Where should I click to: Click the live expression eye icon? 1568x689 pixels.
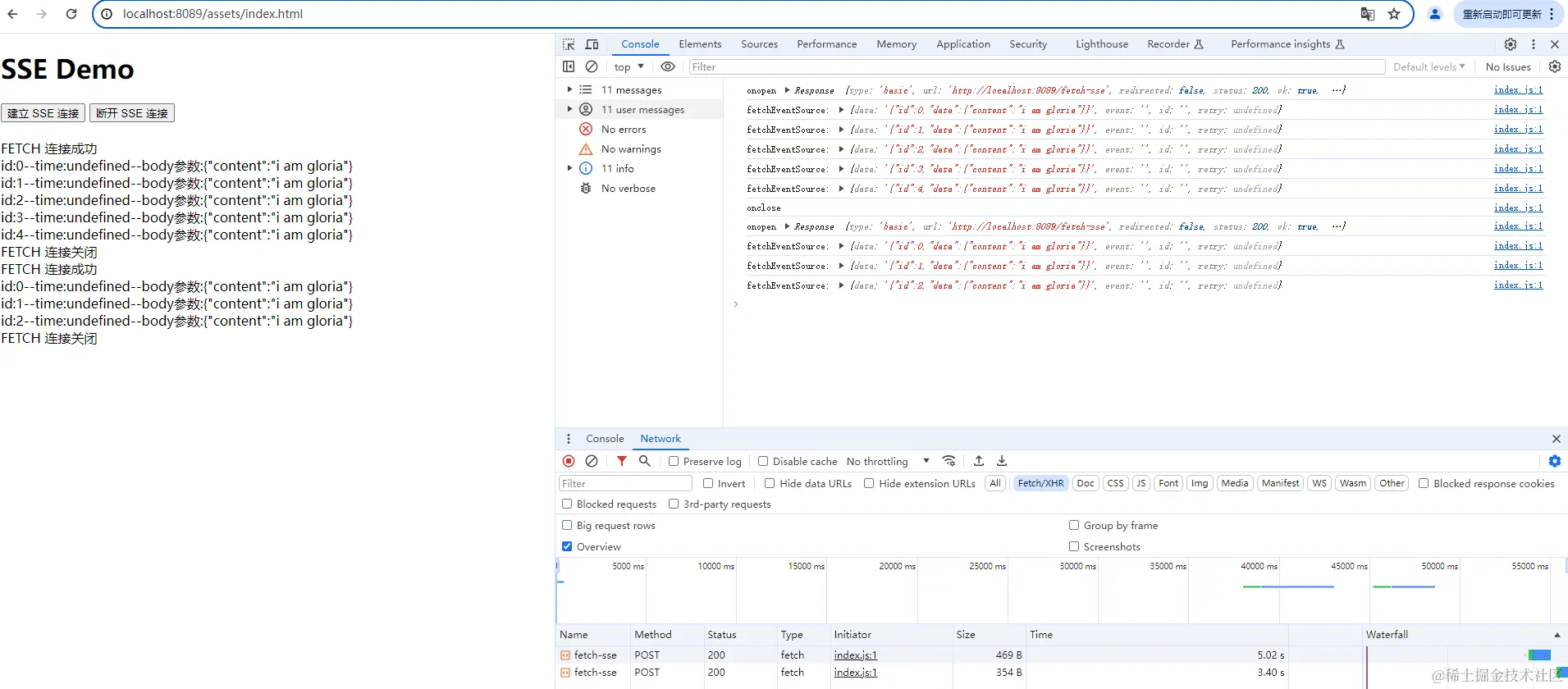tap(668, 66)
